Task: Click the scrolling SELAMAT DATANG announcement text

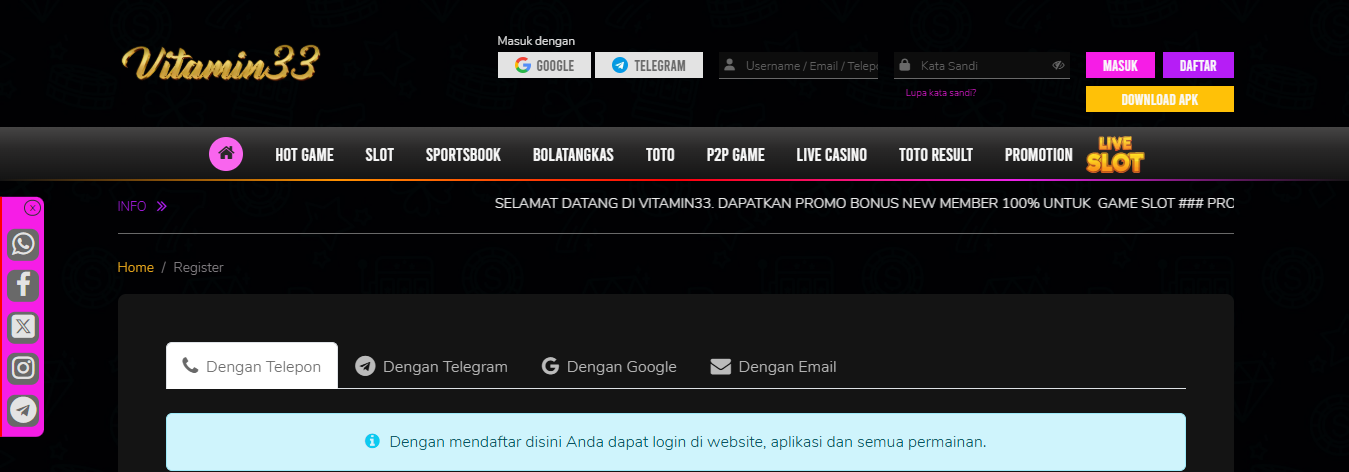Action: click(864, 203)
